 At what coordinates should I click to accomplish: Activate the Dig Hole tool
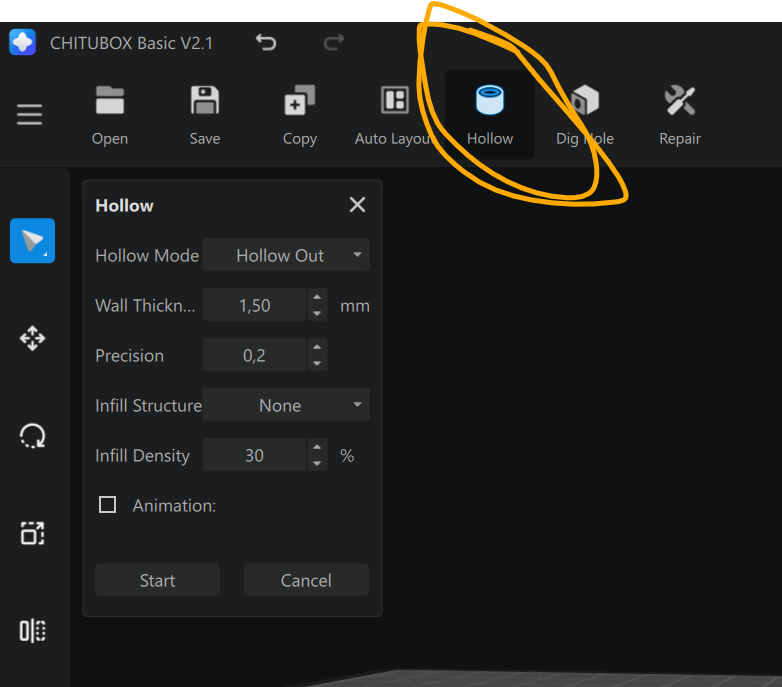[x=585, y=116]
